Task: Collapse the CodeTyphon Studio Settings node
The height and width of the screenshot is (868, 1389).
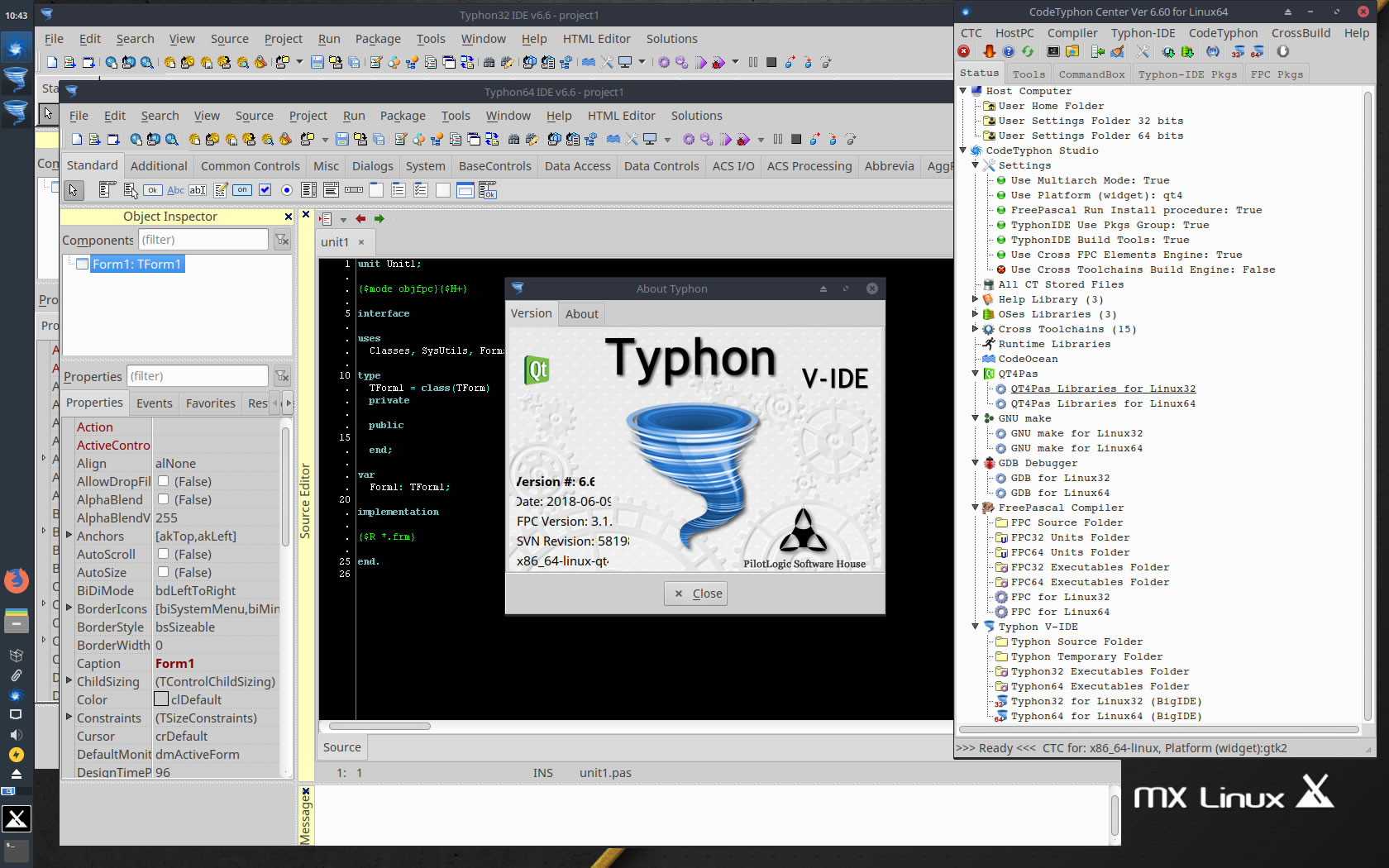Action: point(976,165)
